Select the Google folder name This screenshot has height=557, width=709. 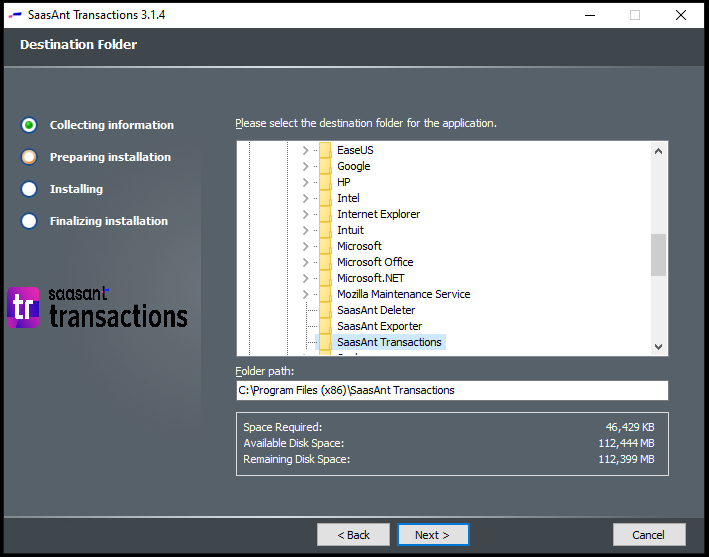point(354,166)
